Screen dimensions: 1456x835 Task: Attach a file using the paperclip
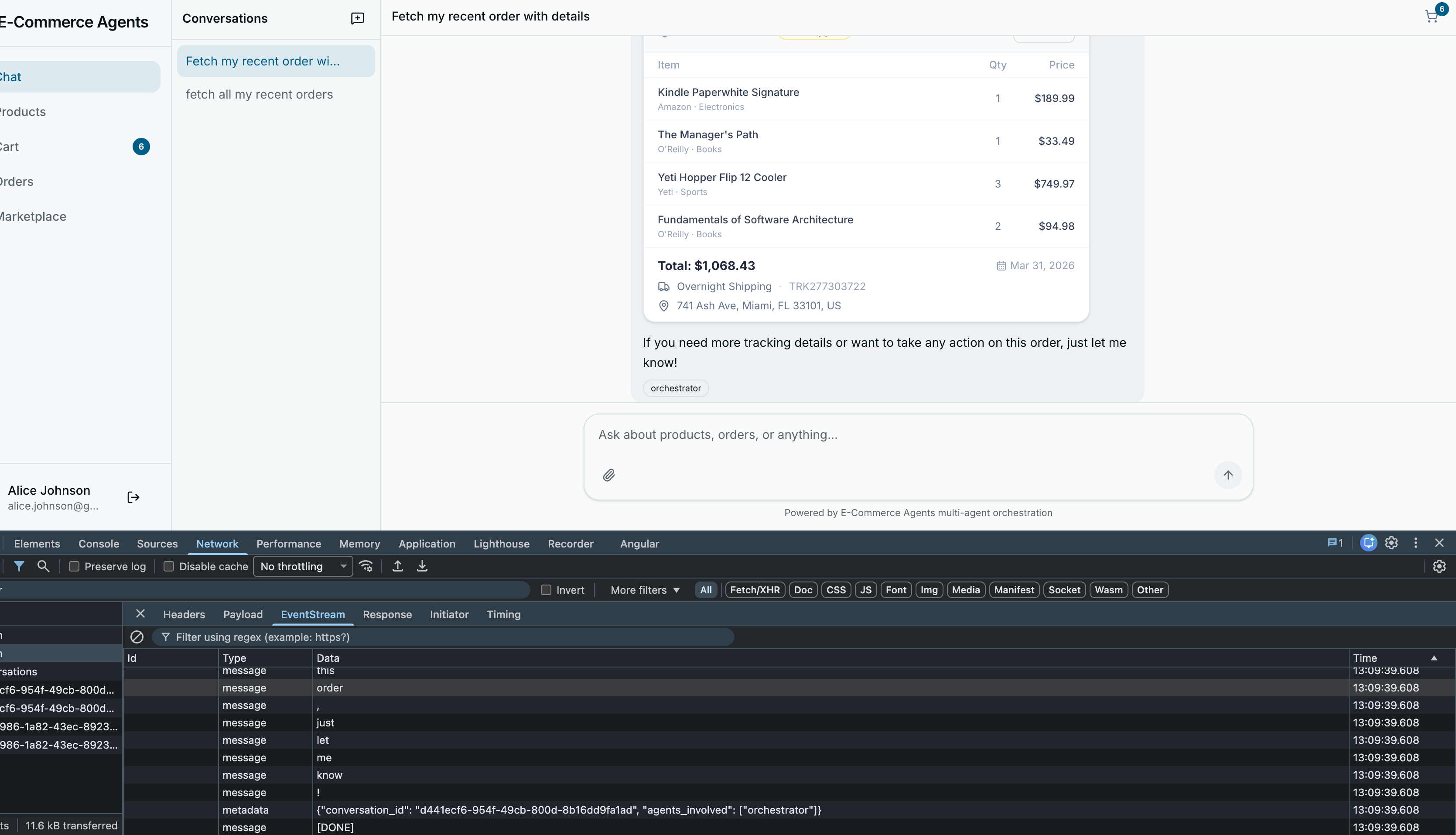coord(609,475)
